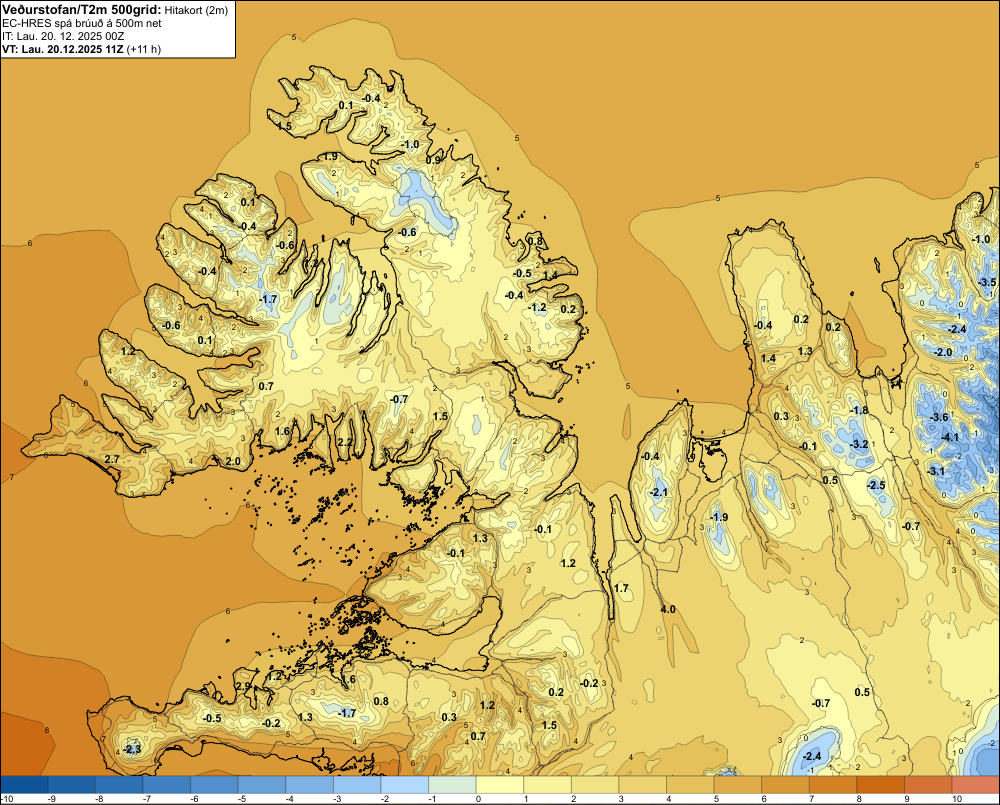Click the -2.5 temperature value on the map
Screen dimensions: 1000x805
[x=876, y=485]
